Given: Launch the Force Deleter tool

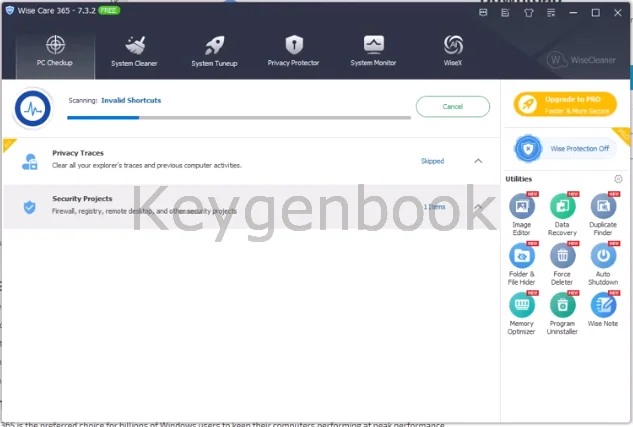Looking at the screenshot, I should [x=562, y=258].
